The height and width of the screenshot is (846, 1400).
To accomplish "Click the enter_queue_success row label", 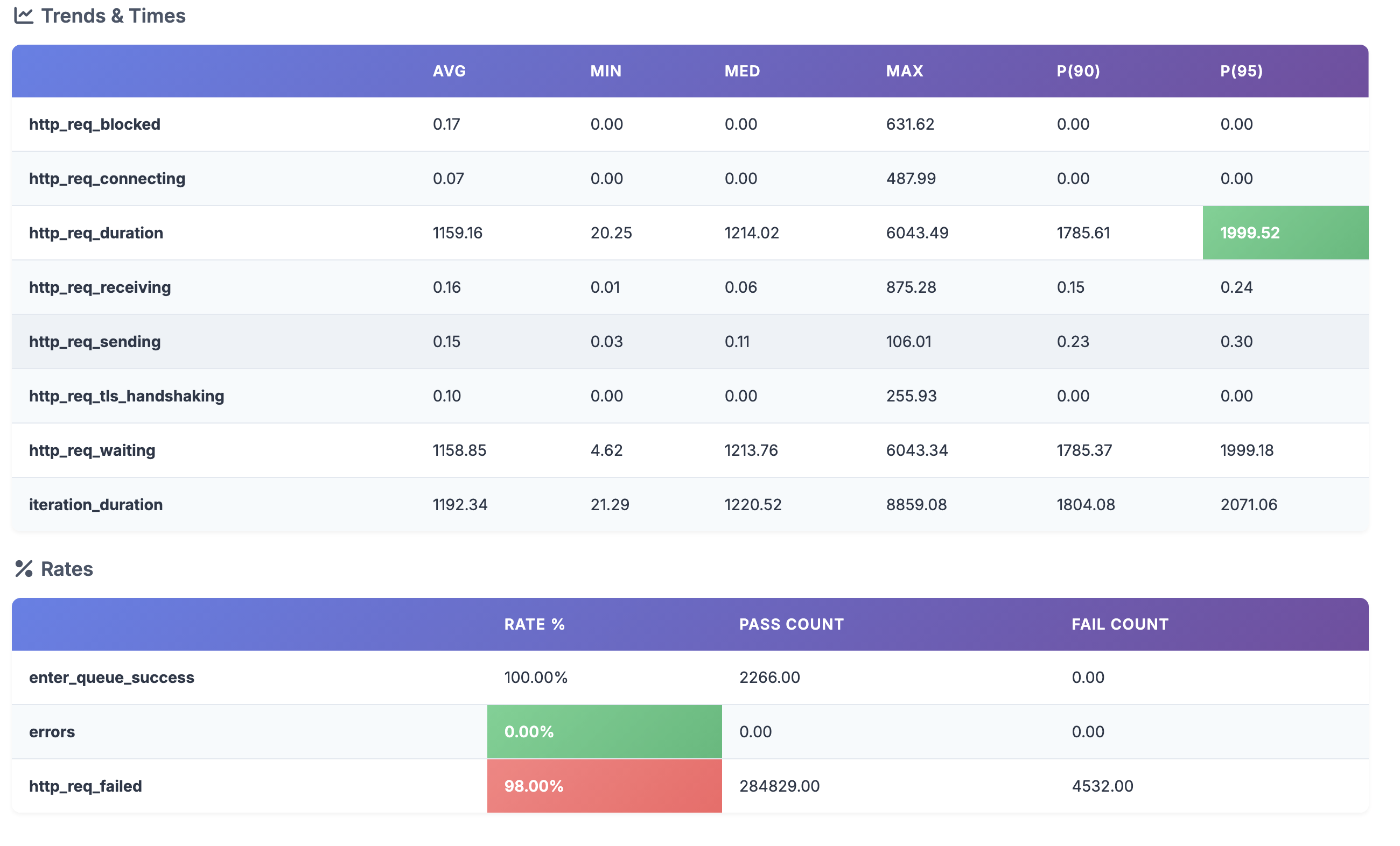I will (111, 678).
